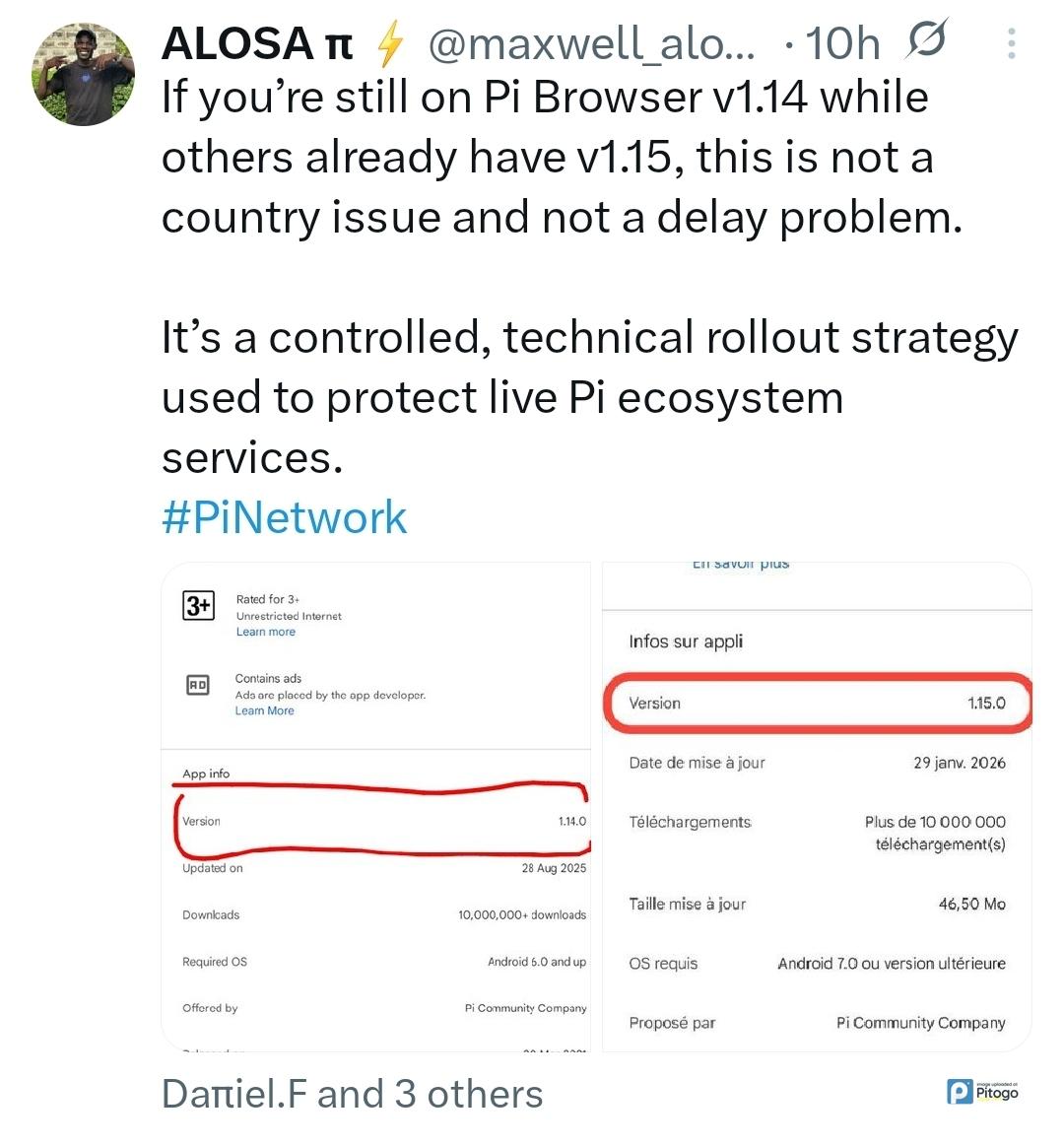Click the 10h post timestamp
The width and height of the screenshot is (1064, 1146).
click(841, 43)
